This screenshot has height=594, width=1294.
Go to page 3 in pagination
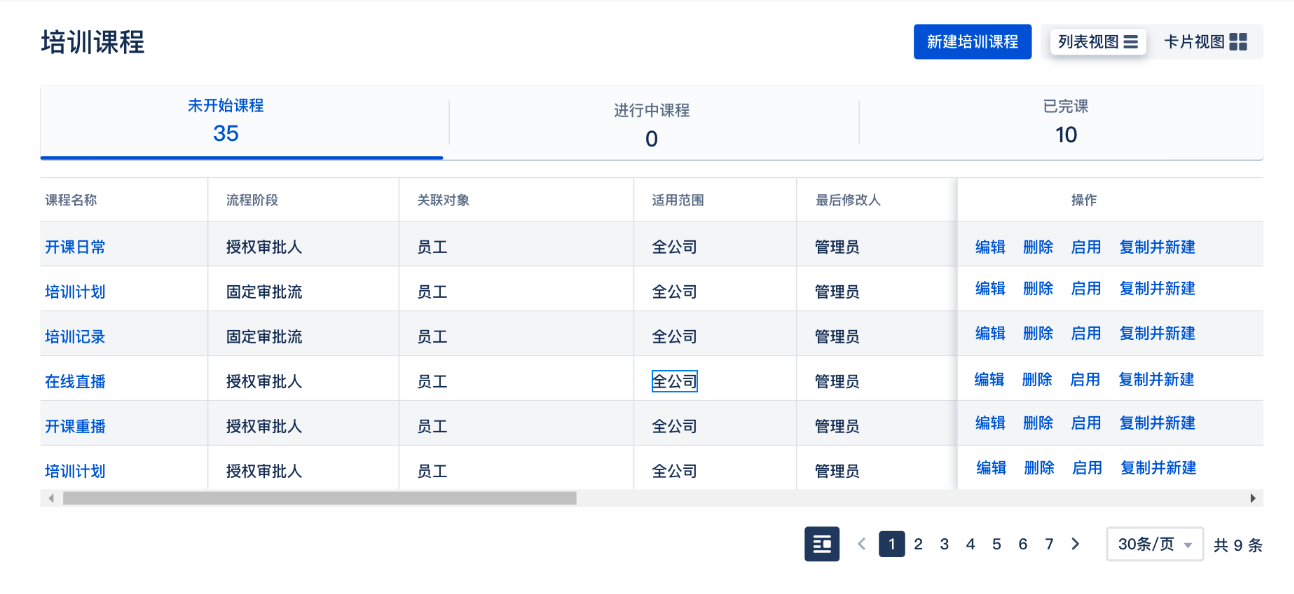pyautogui.click(x=944, y=544)
